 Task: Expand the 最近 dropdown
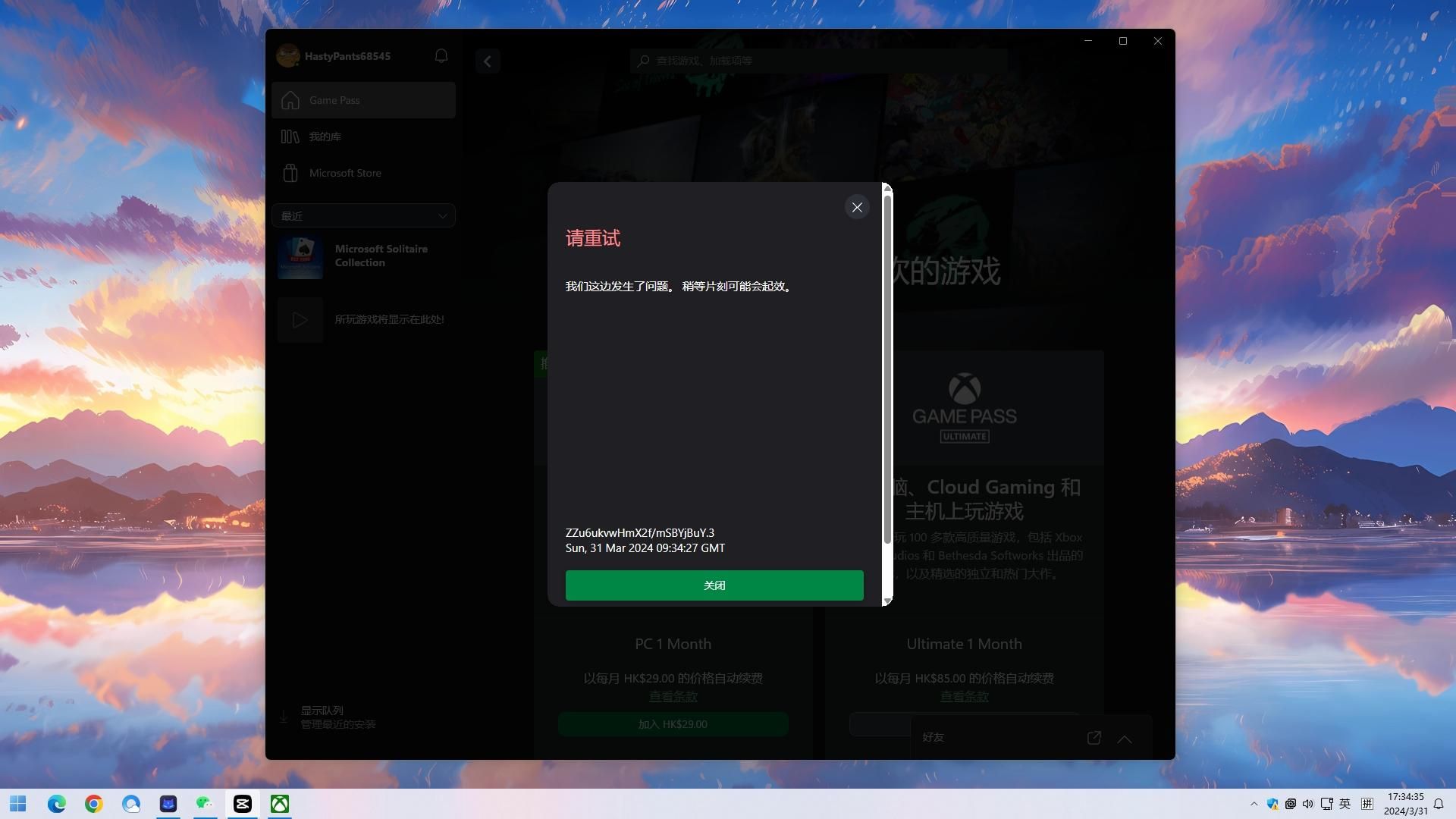[x=363, y=216]
